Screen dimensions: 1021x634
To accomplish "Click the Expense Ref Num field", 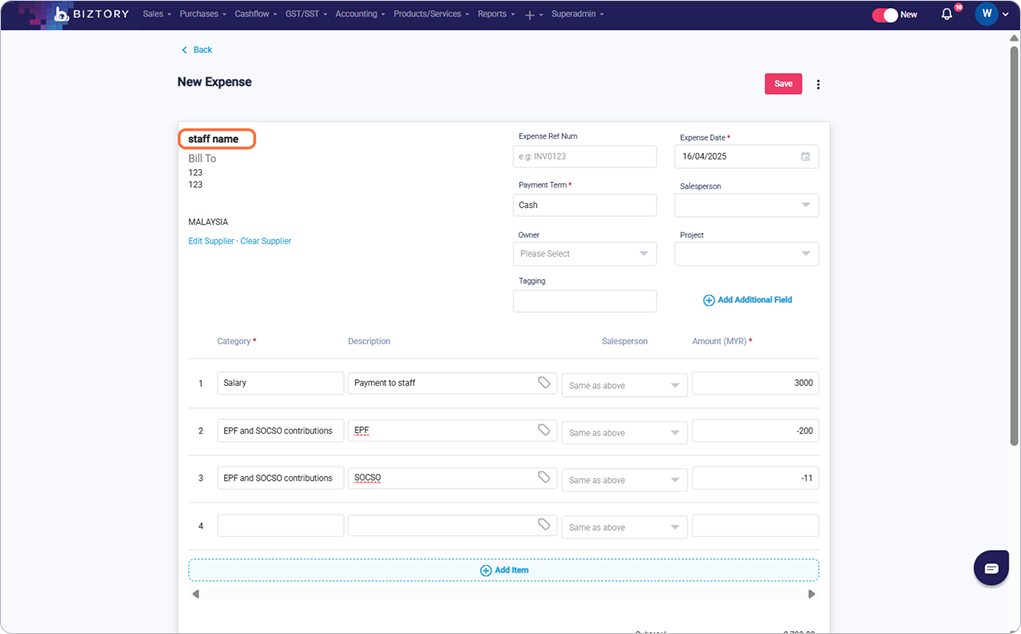I will [x=584, y=156].
